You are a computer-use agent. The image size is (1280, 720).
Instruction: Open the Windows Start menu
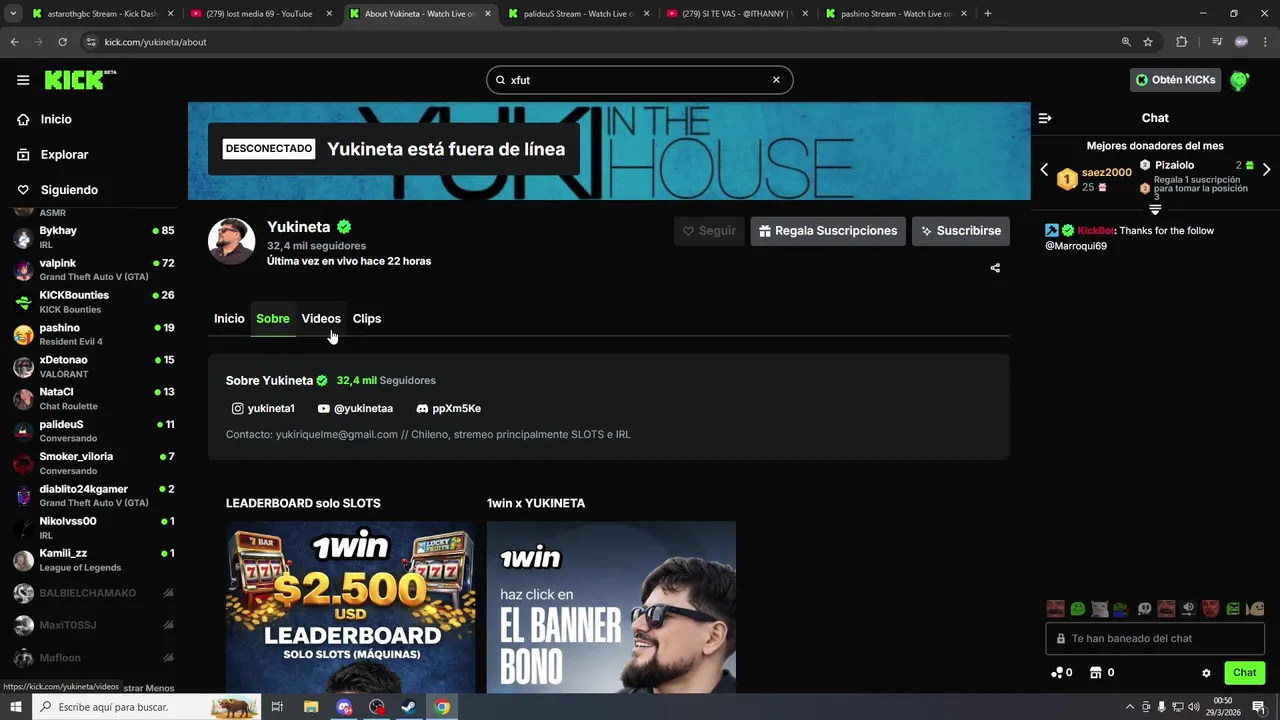(x=16, y=707)
